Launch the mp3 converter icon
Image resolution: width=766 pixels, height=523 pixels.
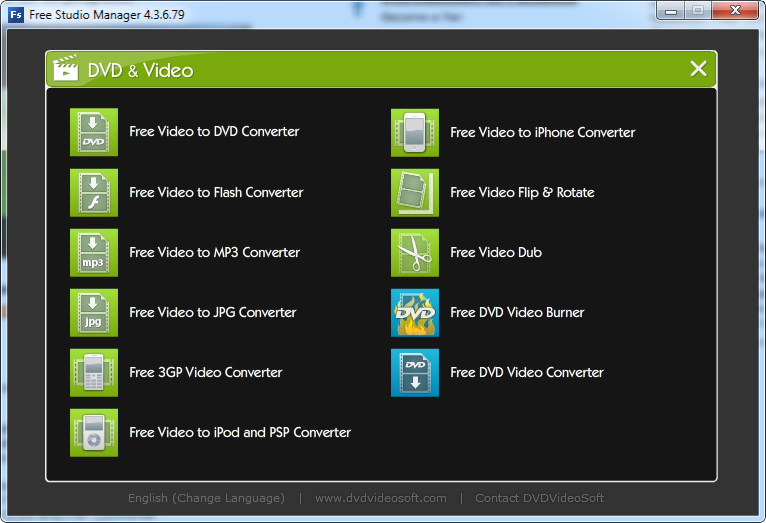coord(94,252)
